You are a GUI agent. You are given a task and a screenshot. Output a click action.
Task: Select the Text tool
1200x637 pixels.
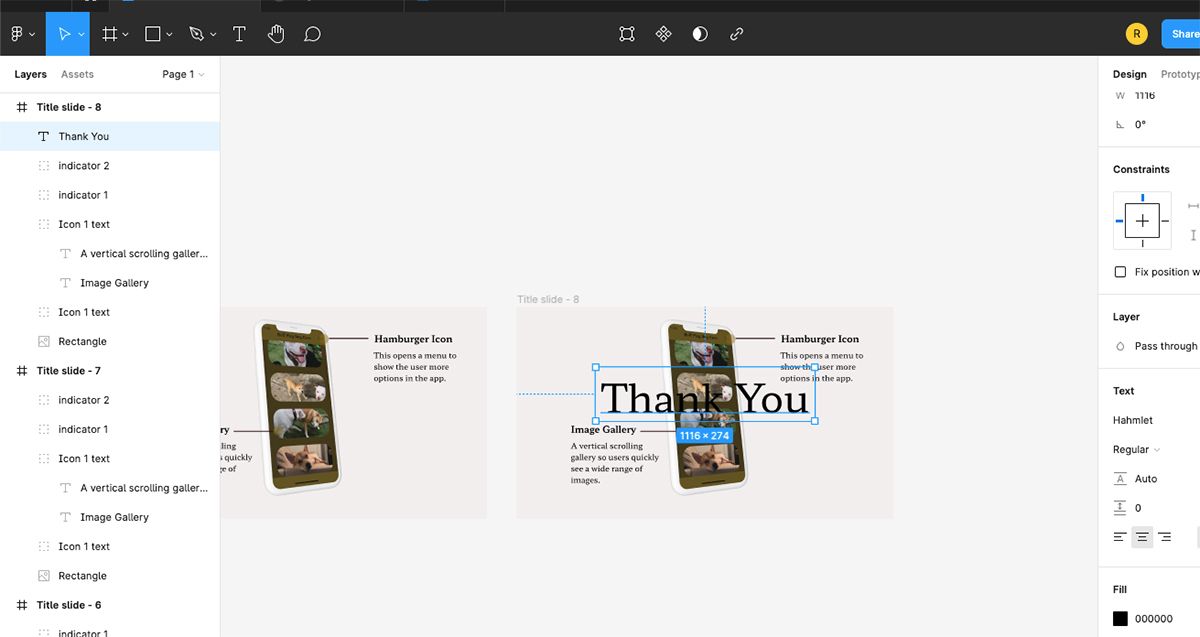point(239,33)
